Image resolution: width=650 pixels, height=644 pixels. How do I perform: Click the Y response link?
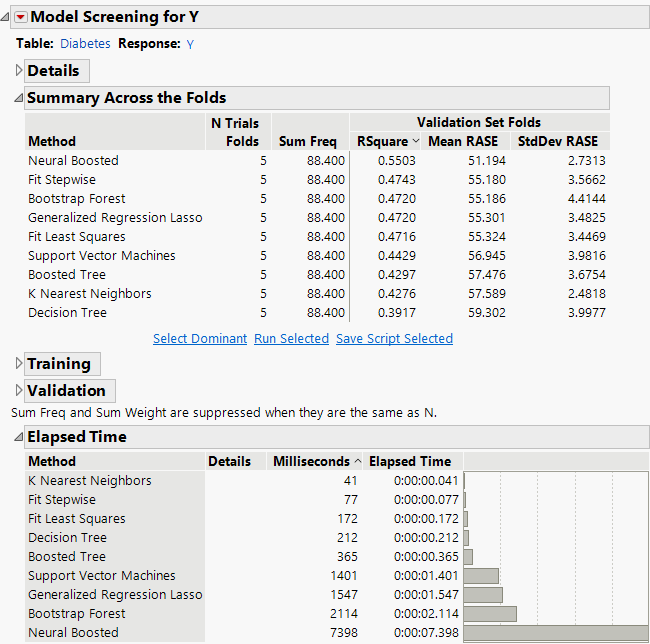tap(190, 44)
